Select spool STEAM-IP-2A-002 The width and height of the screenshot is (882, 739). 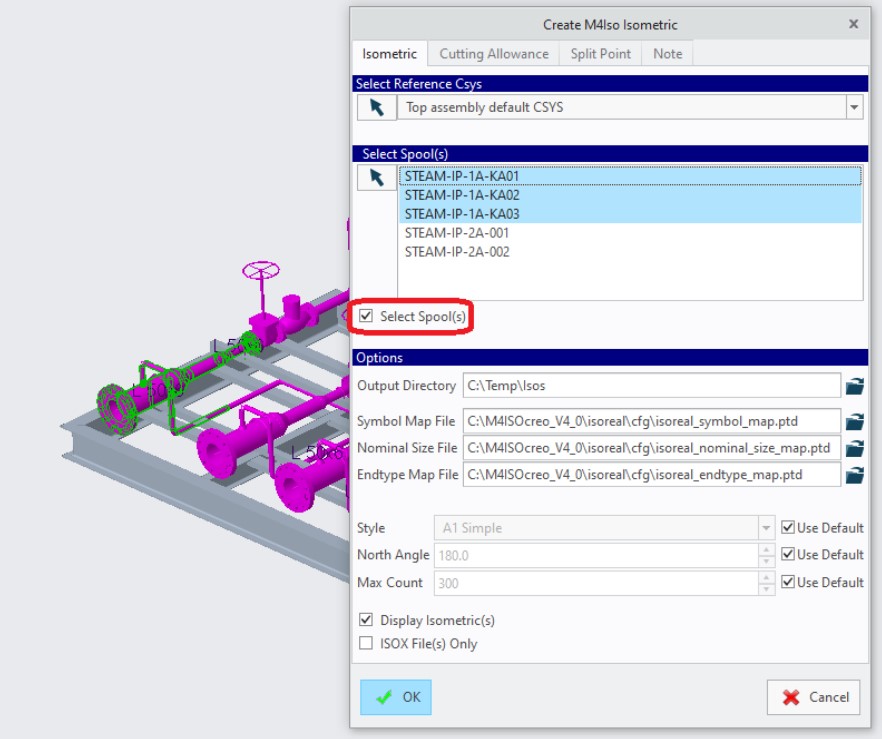click(x=630, y=252)
